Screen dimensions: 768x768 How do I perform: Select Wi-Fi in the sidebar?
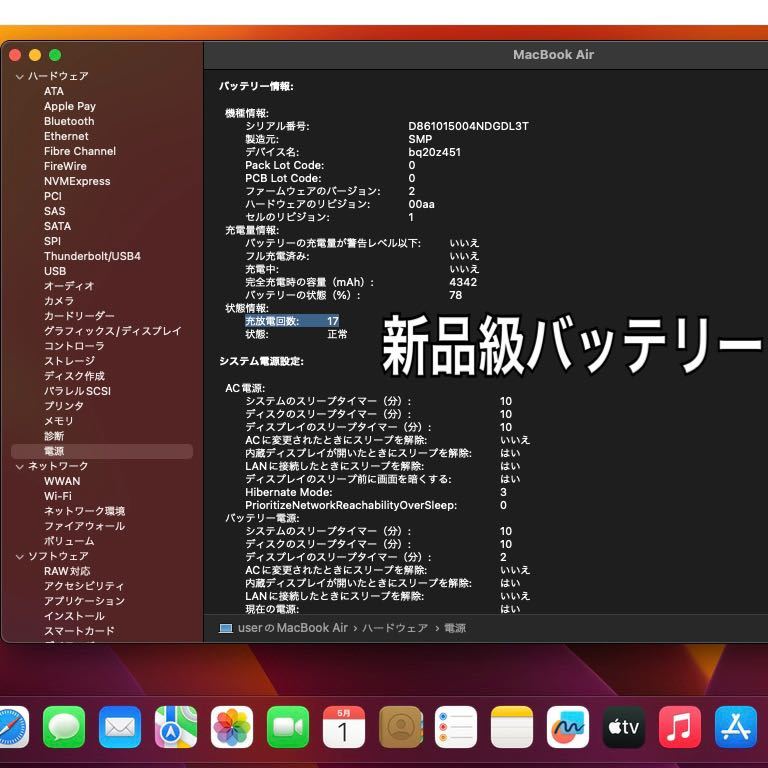(x=58, y=496)
